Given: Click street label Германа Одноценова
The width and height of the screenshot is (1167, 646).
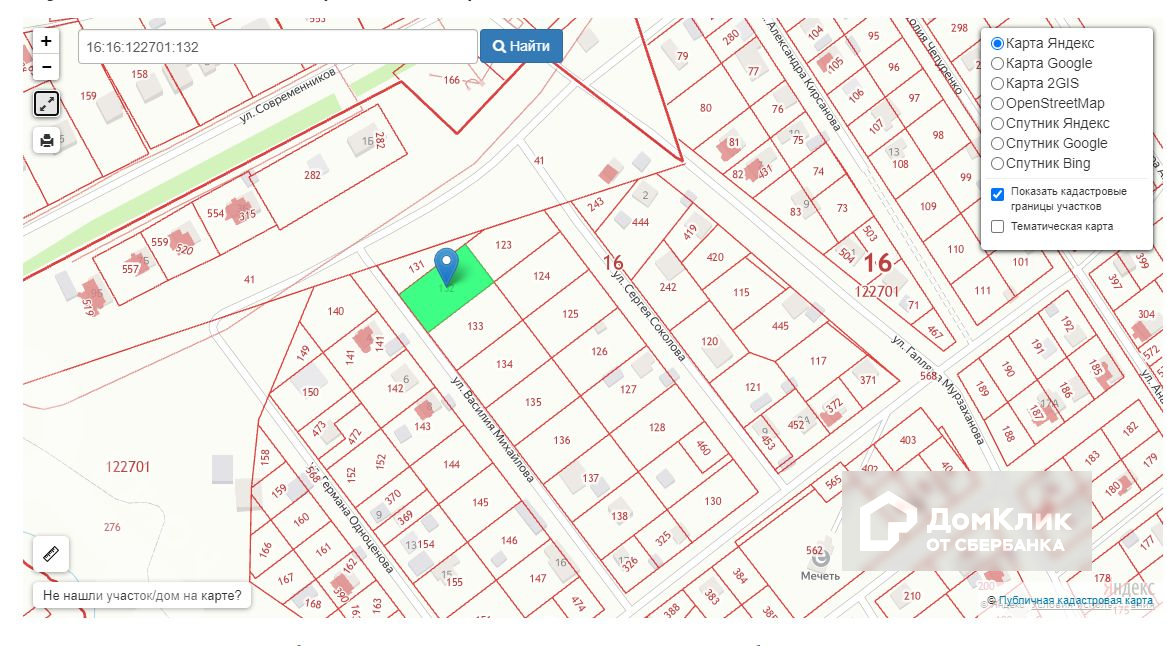Looking at the screenshot, I should pos(356,523).
